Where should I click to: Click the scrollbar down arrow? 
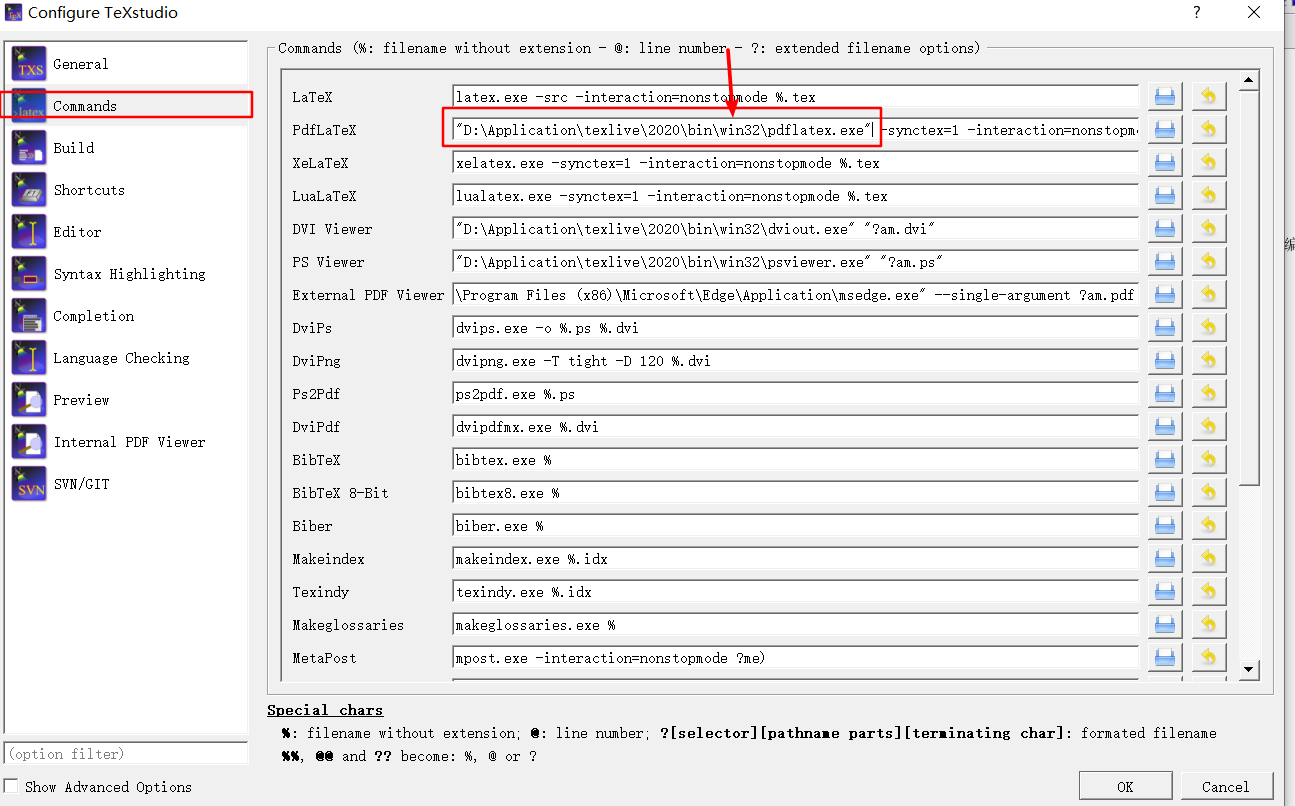(x=1248, y=668)
